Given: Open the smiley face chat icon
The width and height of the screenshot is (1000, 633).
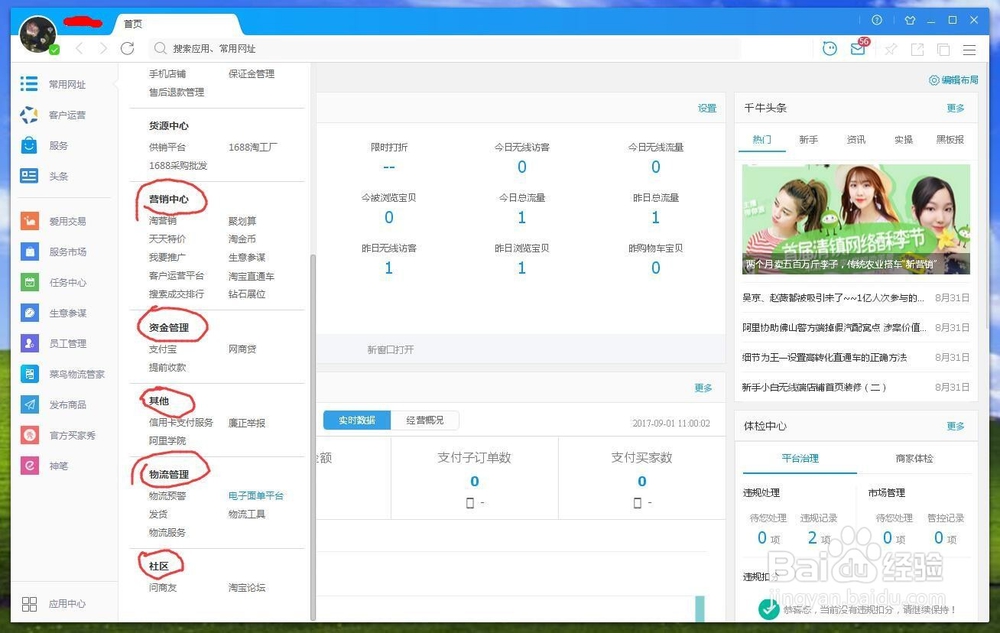Looking at the screenshot, I should pos(830,48).
